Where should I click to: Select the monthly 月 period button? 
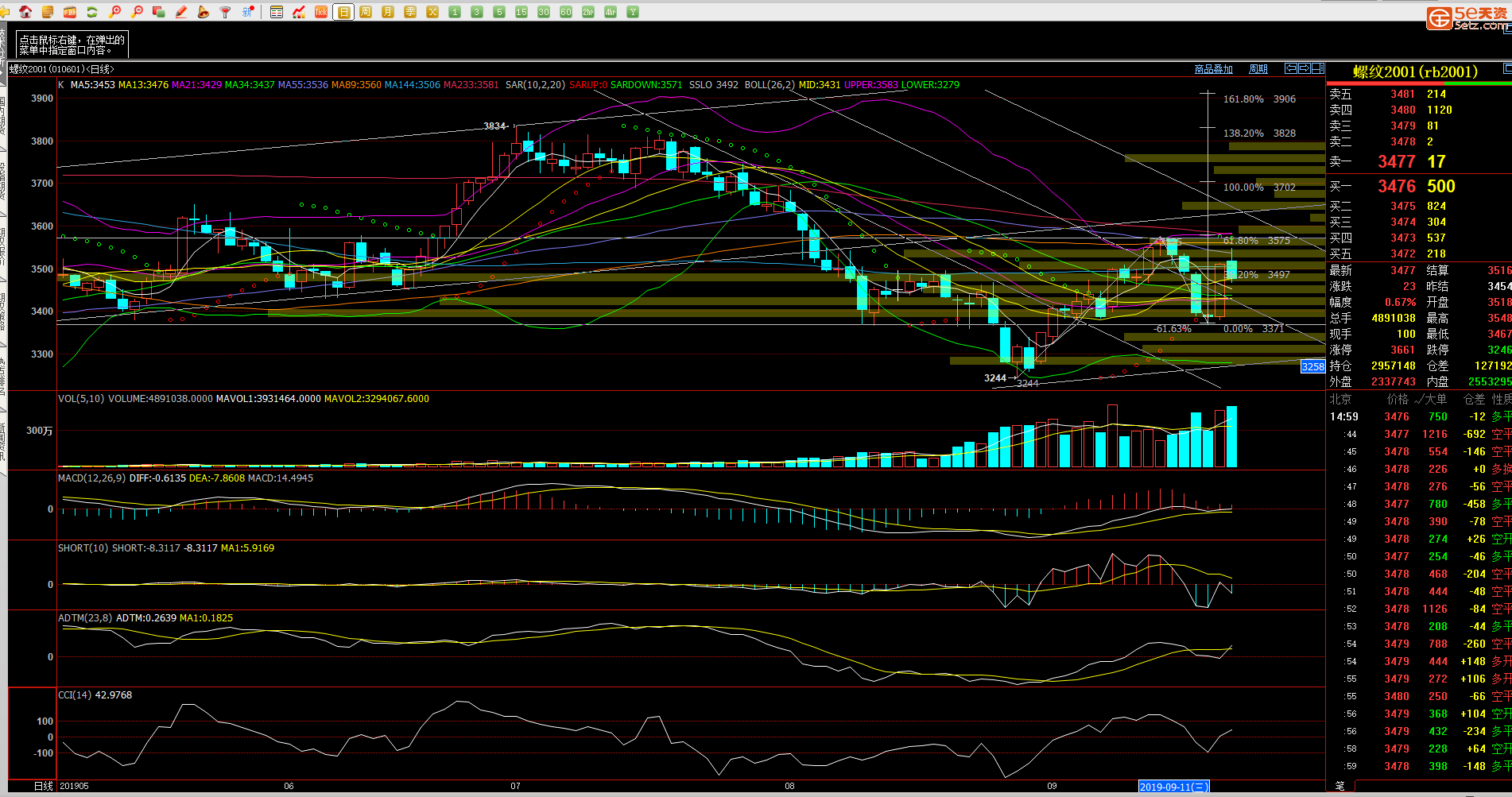[388, 12]
